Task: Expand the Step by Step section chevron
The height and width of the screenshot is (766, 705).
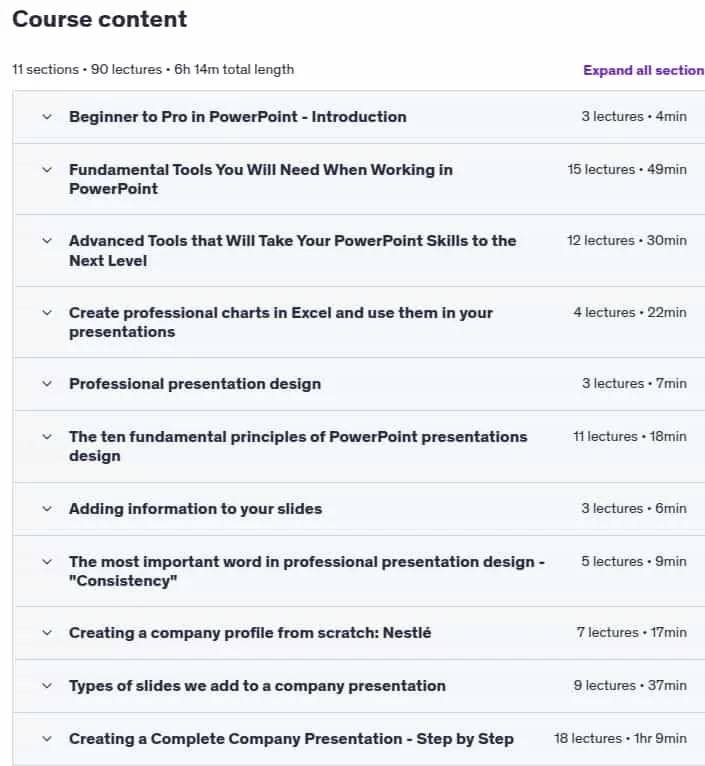Action: click(47, 739)
